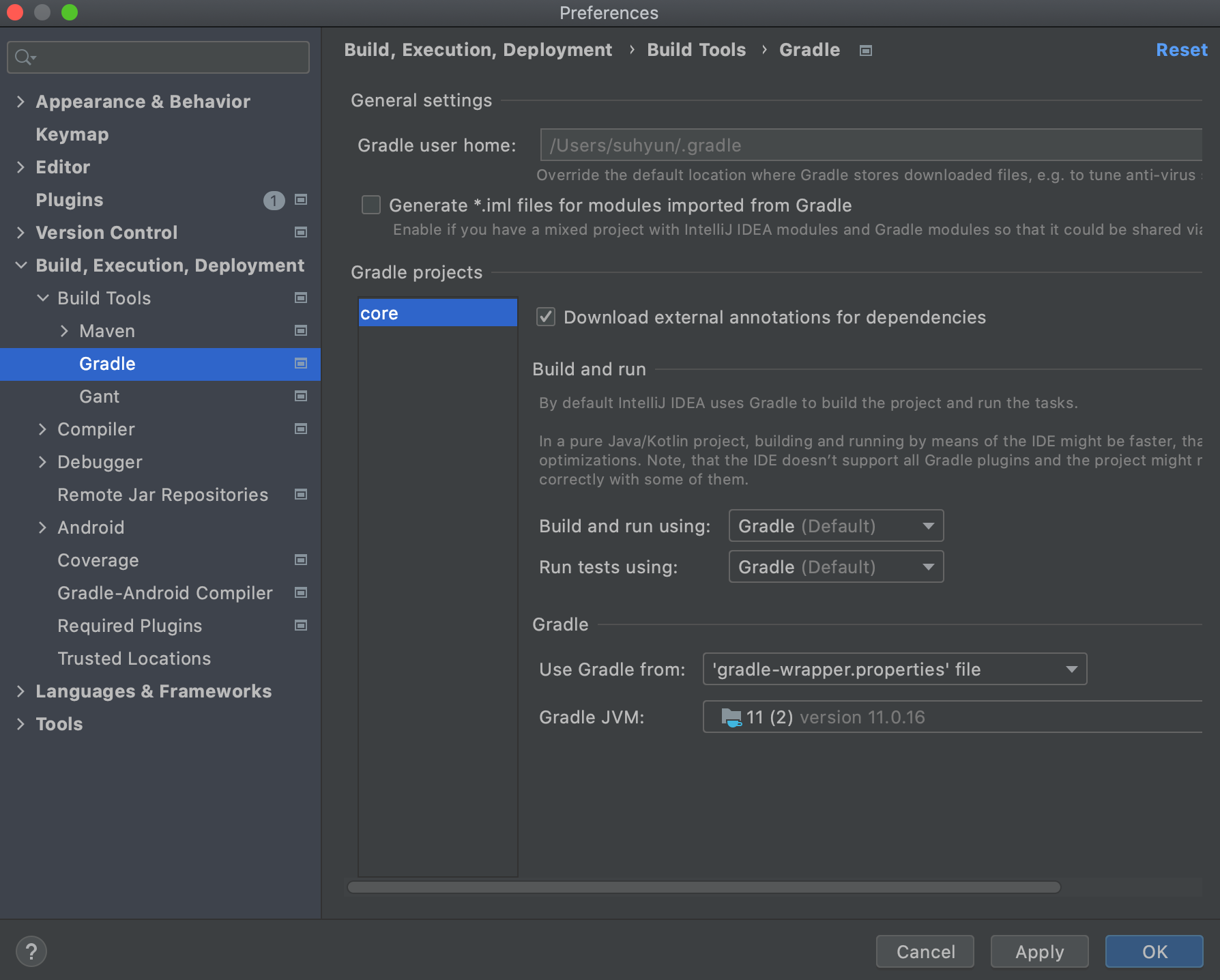The height and width of the screenshot is (980, 1220).
Task: Expand the Debugger node
Action: point(42,462)
